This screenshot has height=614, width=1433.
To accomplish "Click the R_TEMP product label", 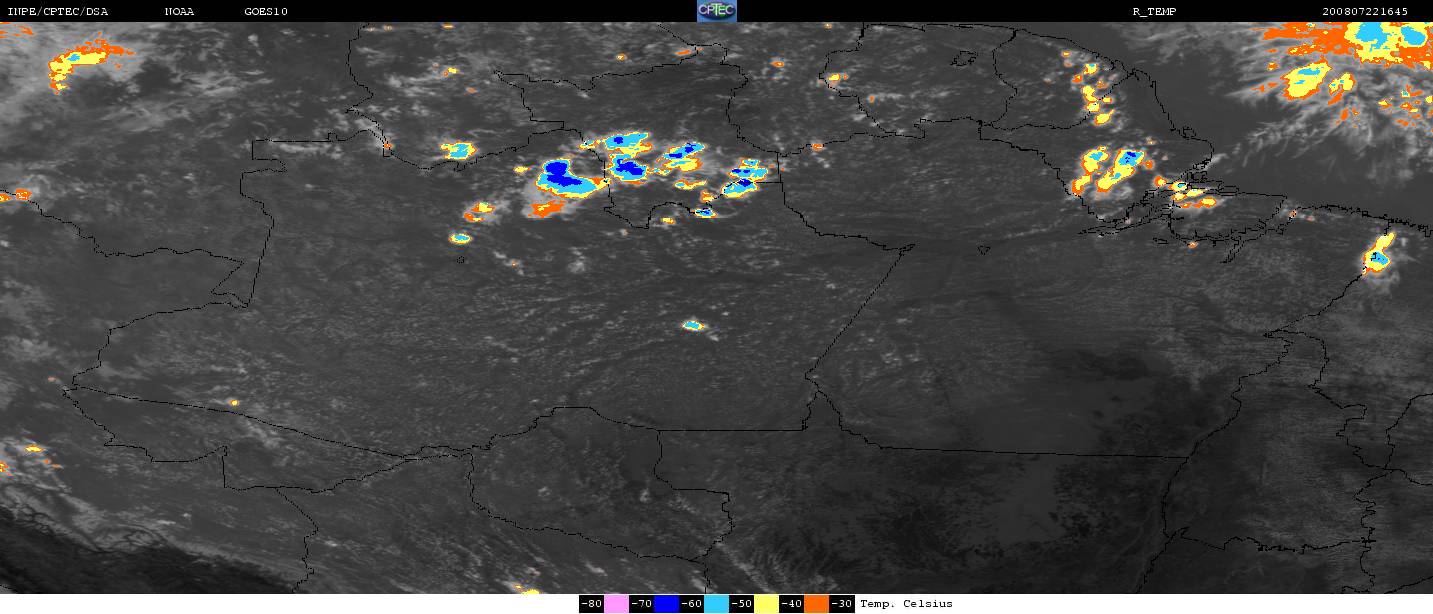I will pyautogui.click(x=1153, y=11).
